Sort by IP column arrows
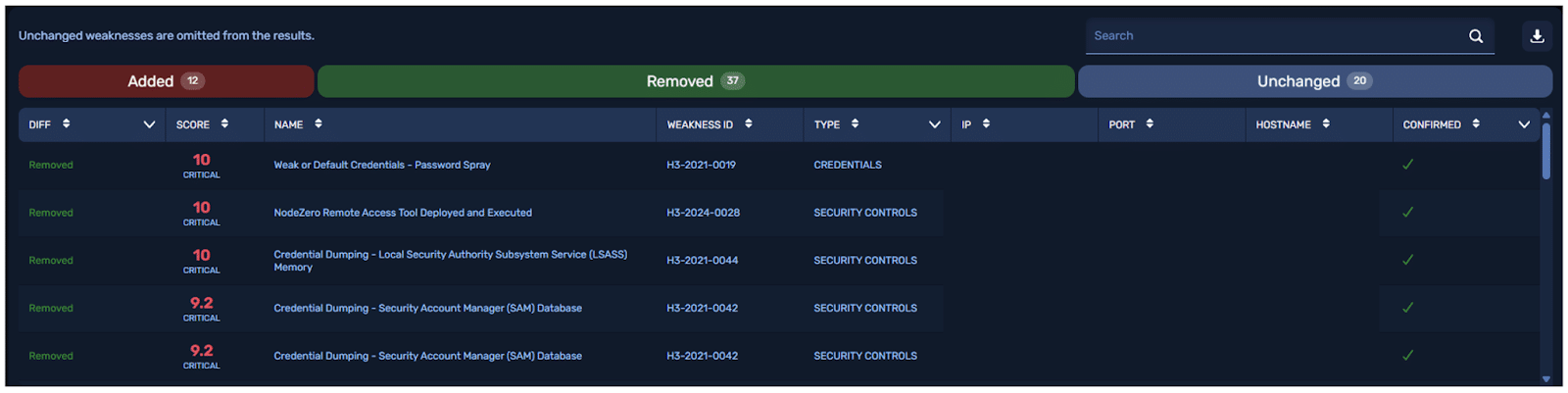The image size is (1568, 393). click(986, 124)
